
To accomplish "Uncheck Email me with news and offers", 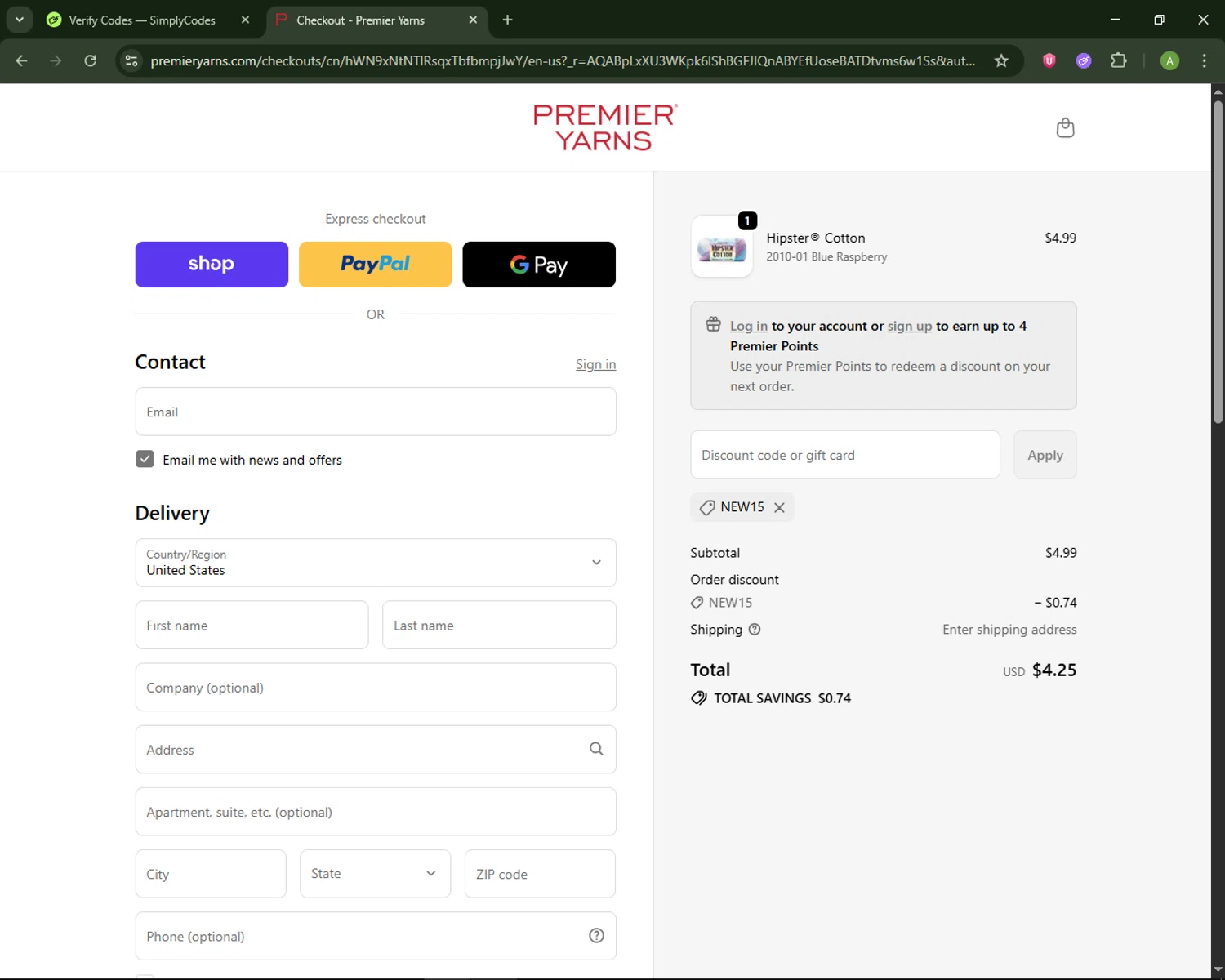I will pyautogui.click(x=145, y=459).
